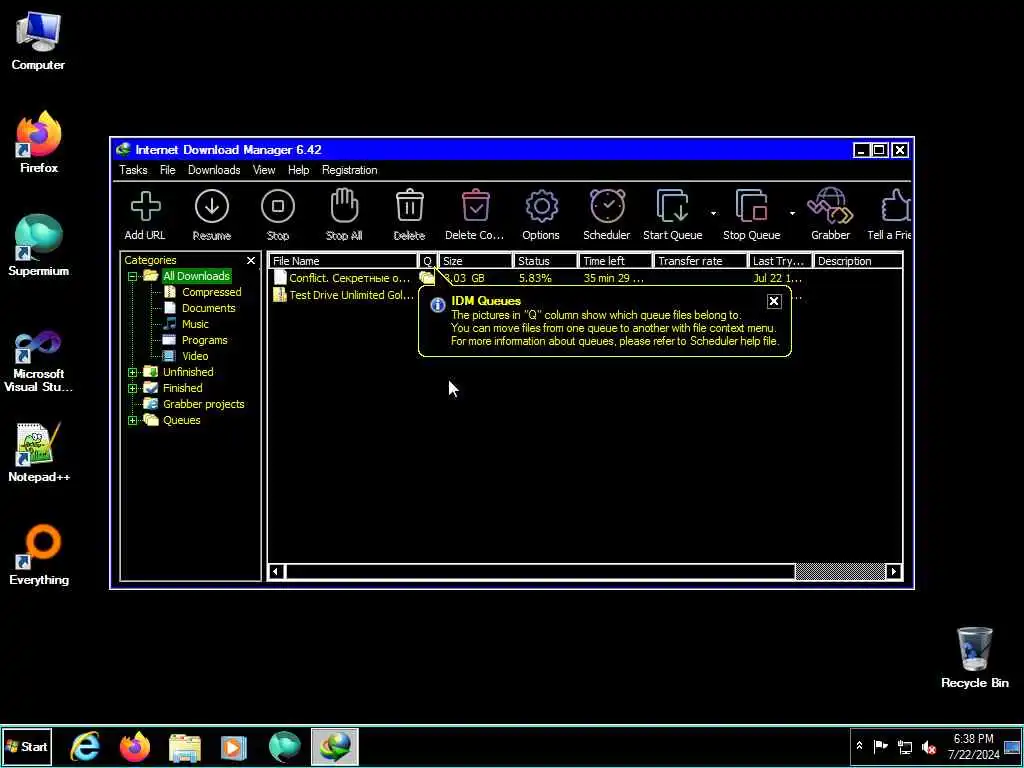Select the Programs category
The image size is (1024, 768).
click(x=204, y=340)
